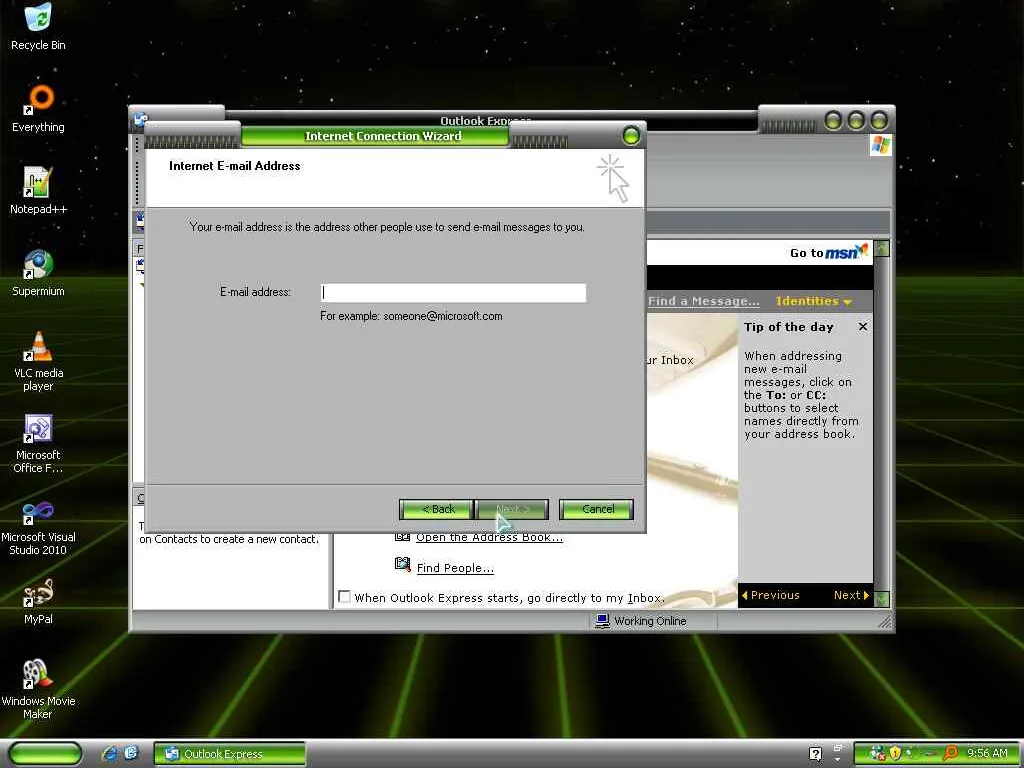
Task: Open the Microsoft Office shortcut icon
Action: pos(38,443)
